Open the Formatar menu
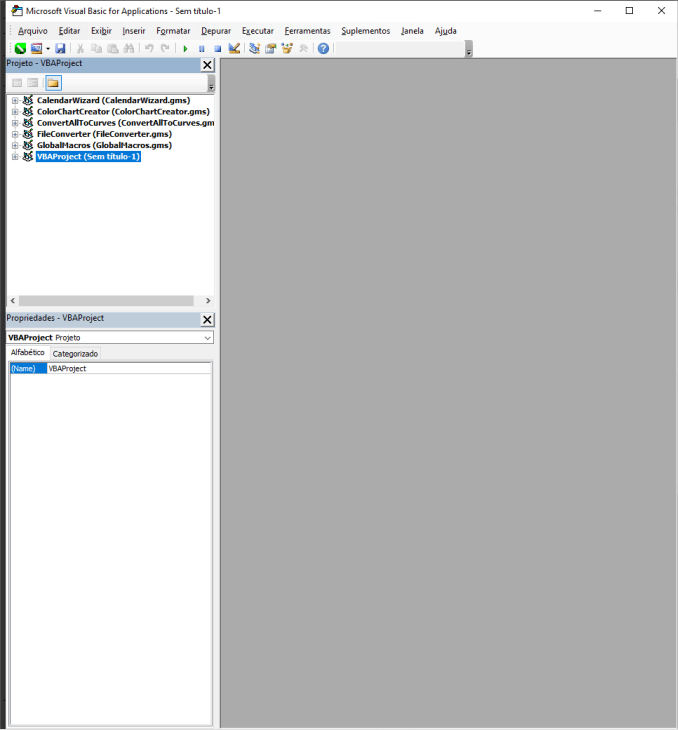This screenshot has width=678, height=730. [173, 31]
